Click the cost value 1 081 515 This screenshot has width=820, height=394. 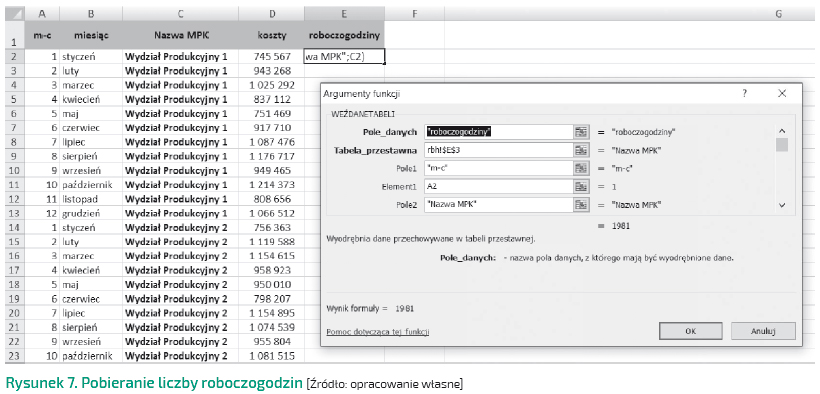point(272,356)
